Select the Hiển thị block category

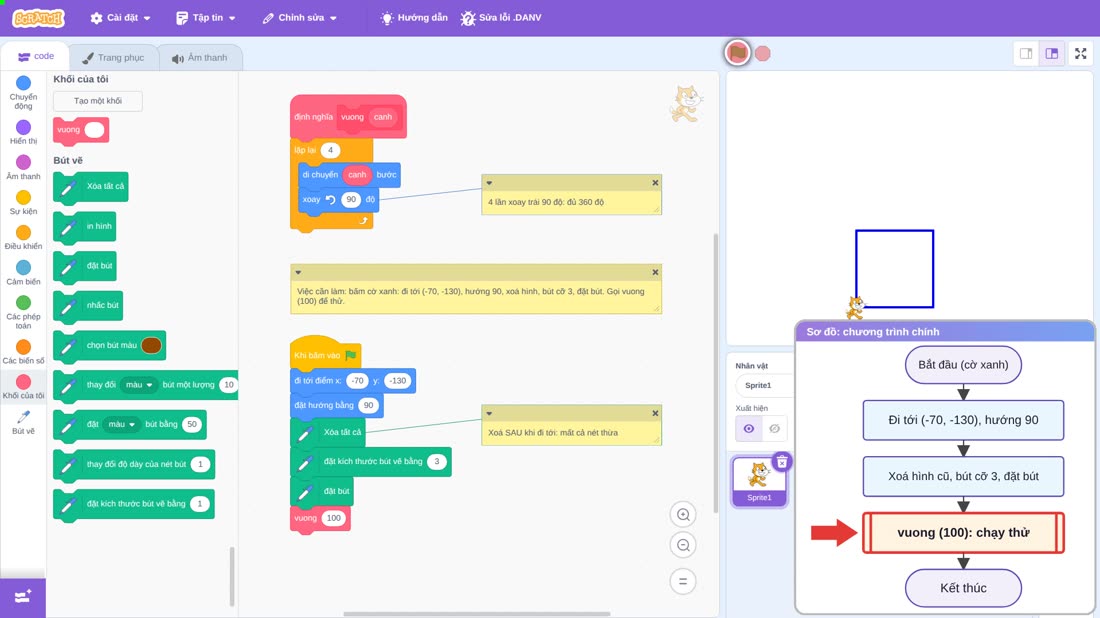[23, 132]
